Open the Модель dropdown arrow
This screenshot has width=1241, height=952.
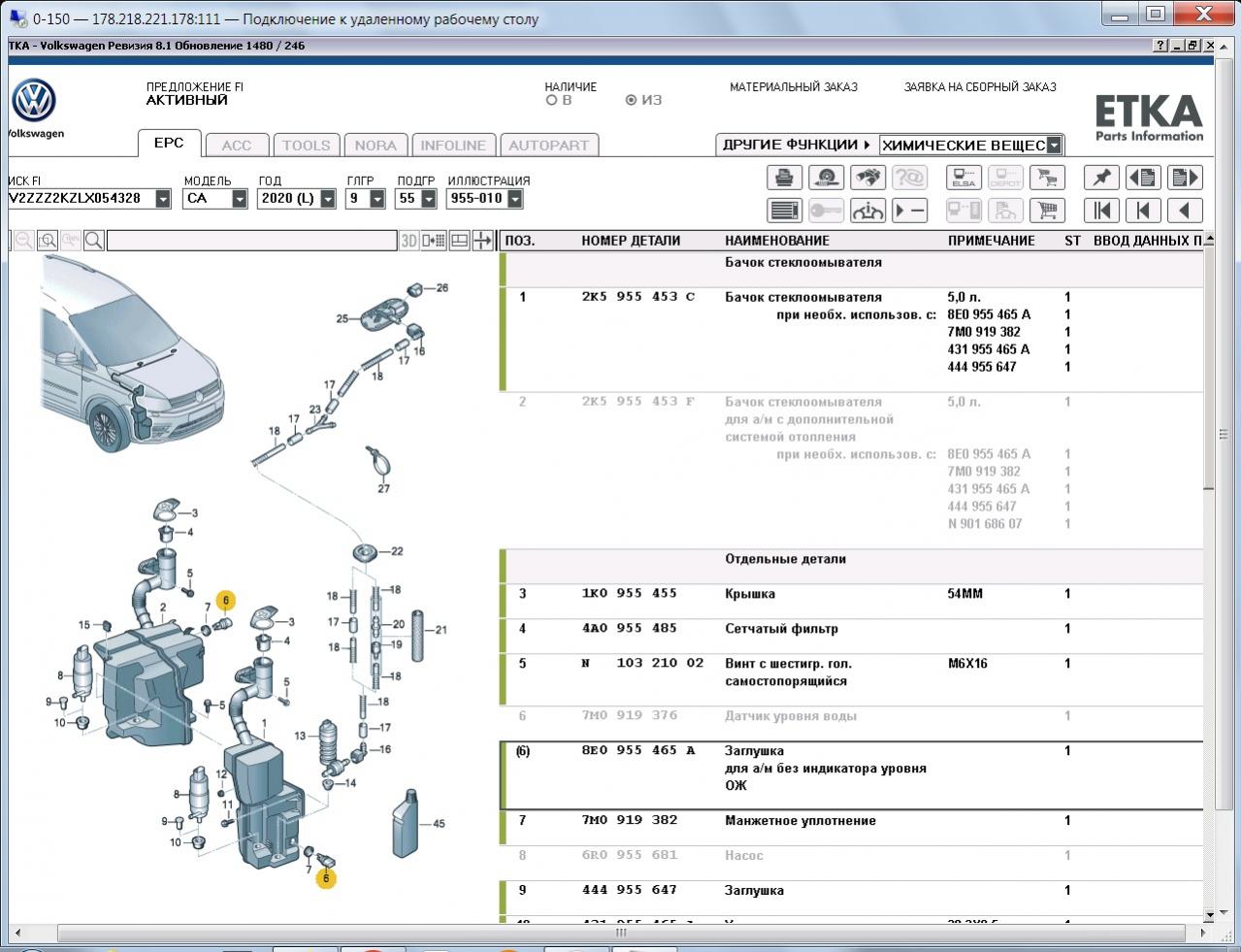coord(240,199)
